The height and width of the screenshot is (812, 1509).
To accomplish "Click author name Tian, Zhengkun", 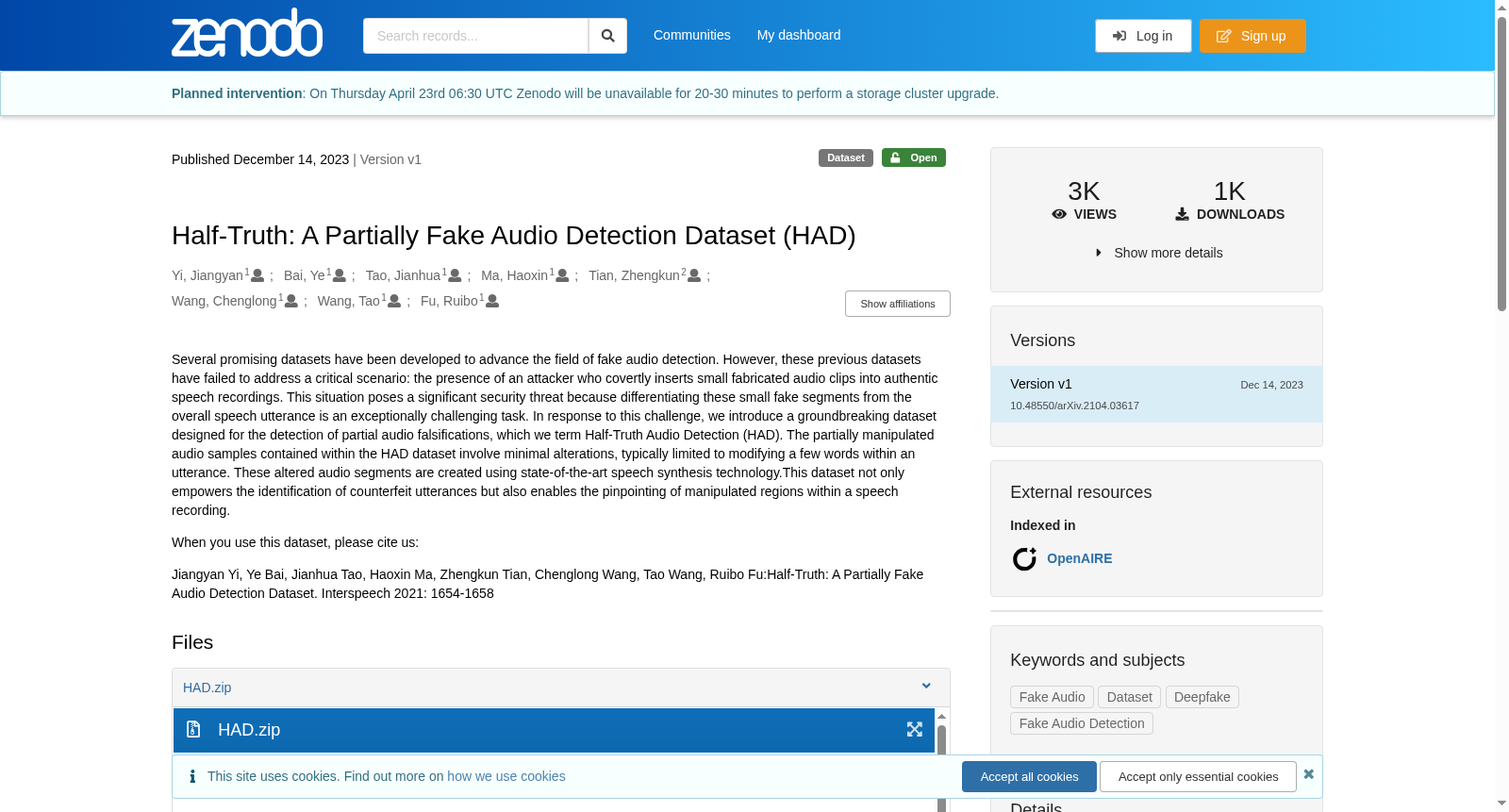I will point(634,275).
